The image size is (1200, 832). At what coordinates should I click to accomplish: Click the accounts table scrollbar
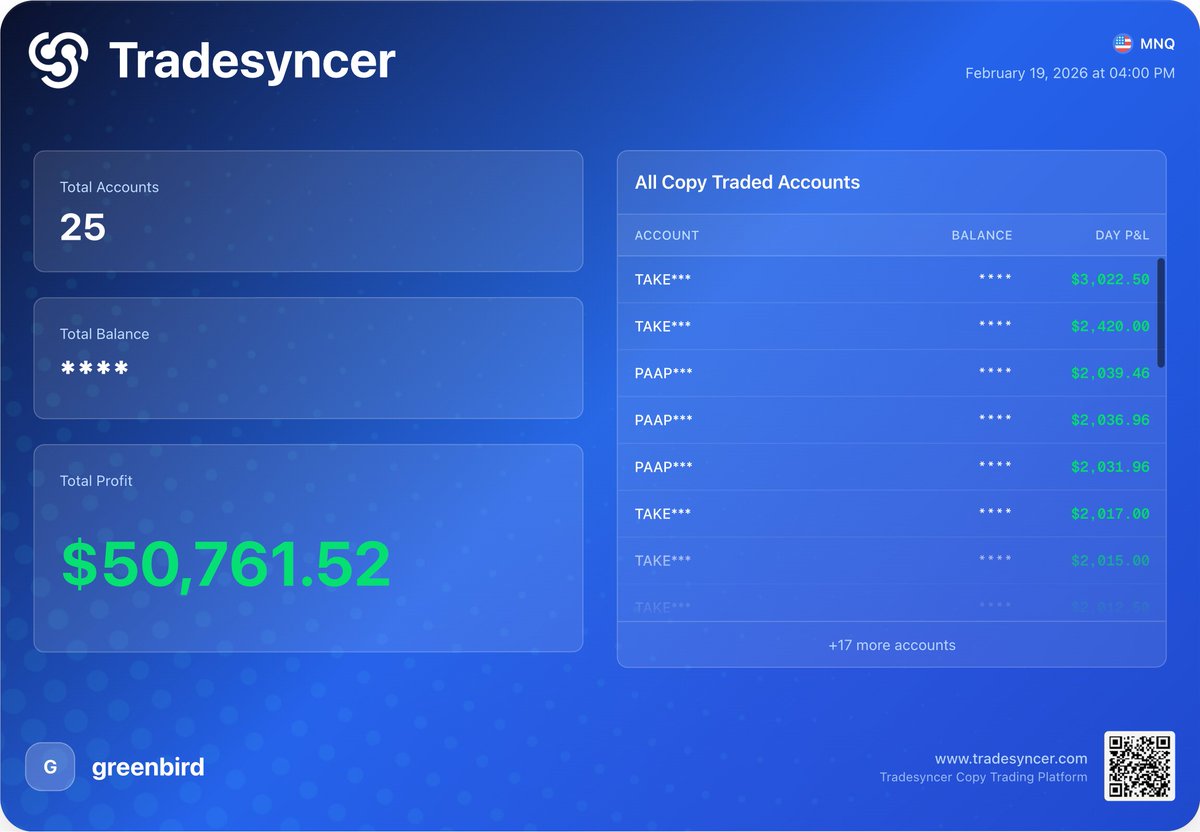tap(1160, 313)
